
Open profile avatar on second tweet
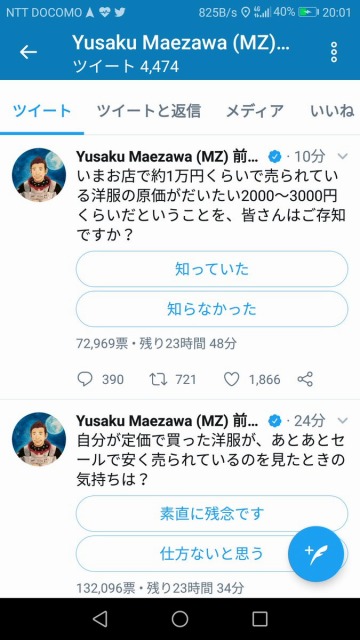(39, 439)
